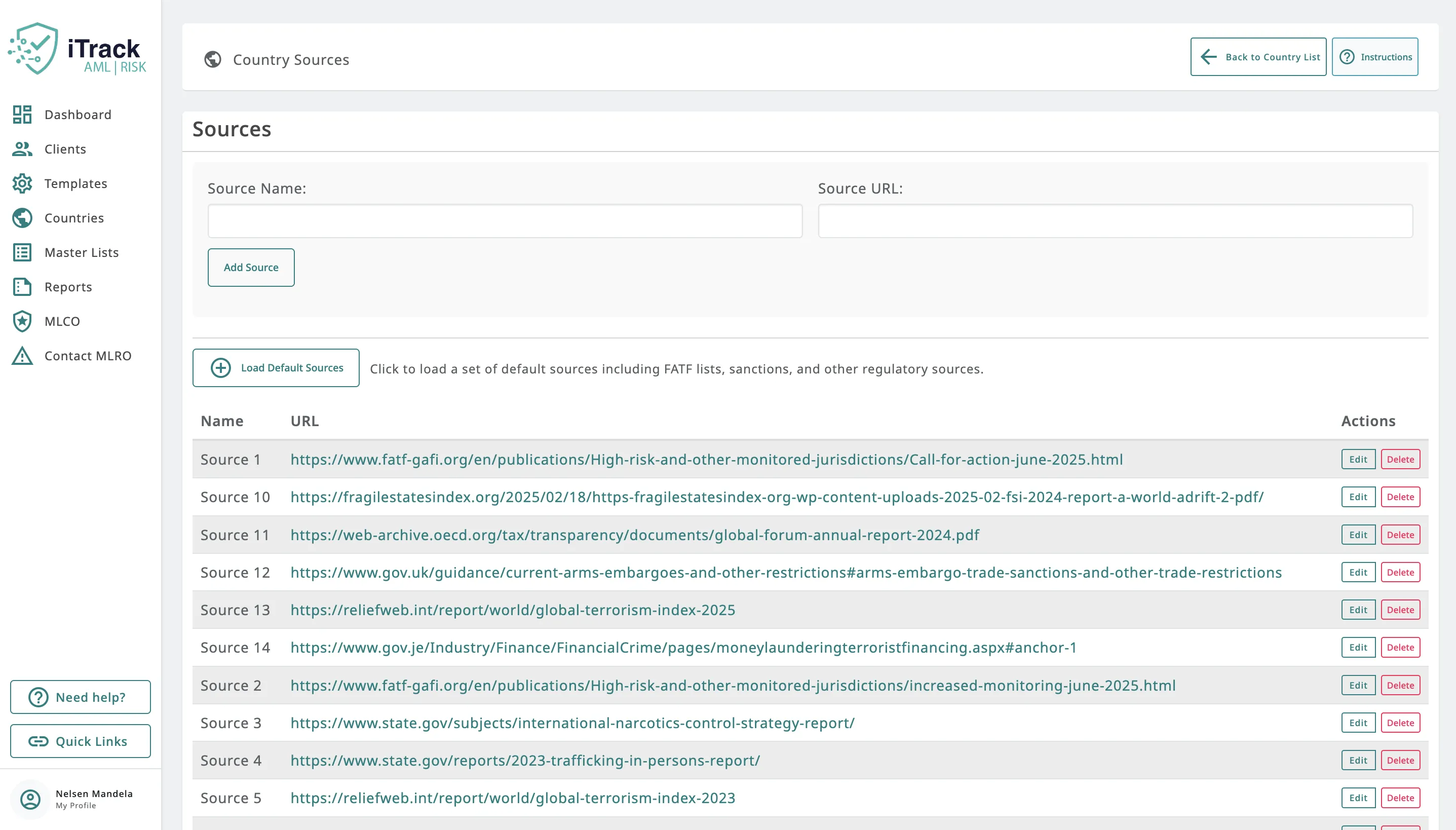Select the Clients sidebar icon

coord(22,149)
